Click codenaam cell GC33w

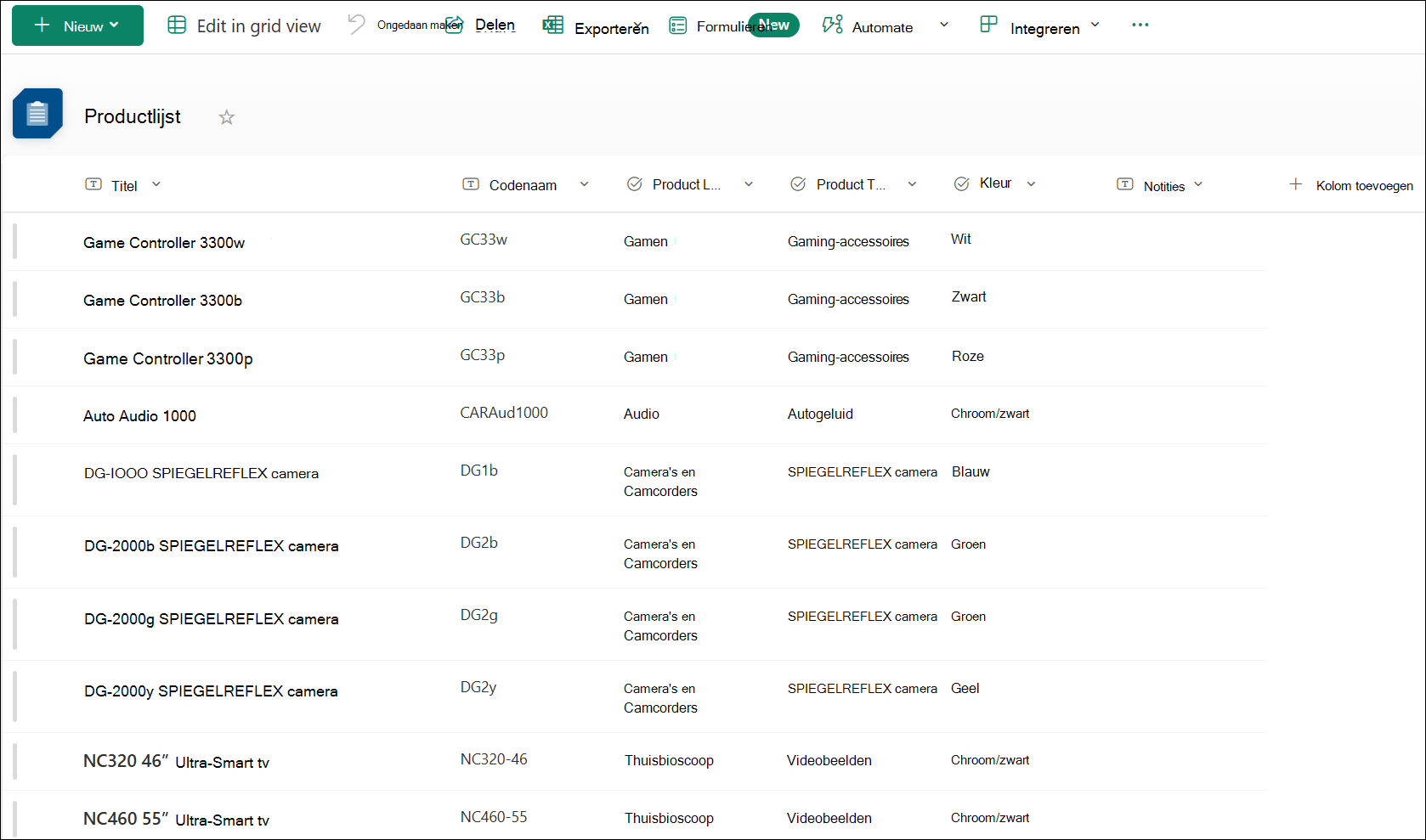(484, 240)
